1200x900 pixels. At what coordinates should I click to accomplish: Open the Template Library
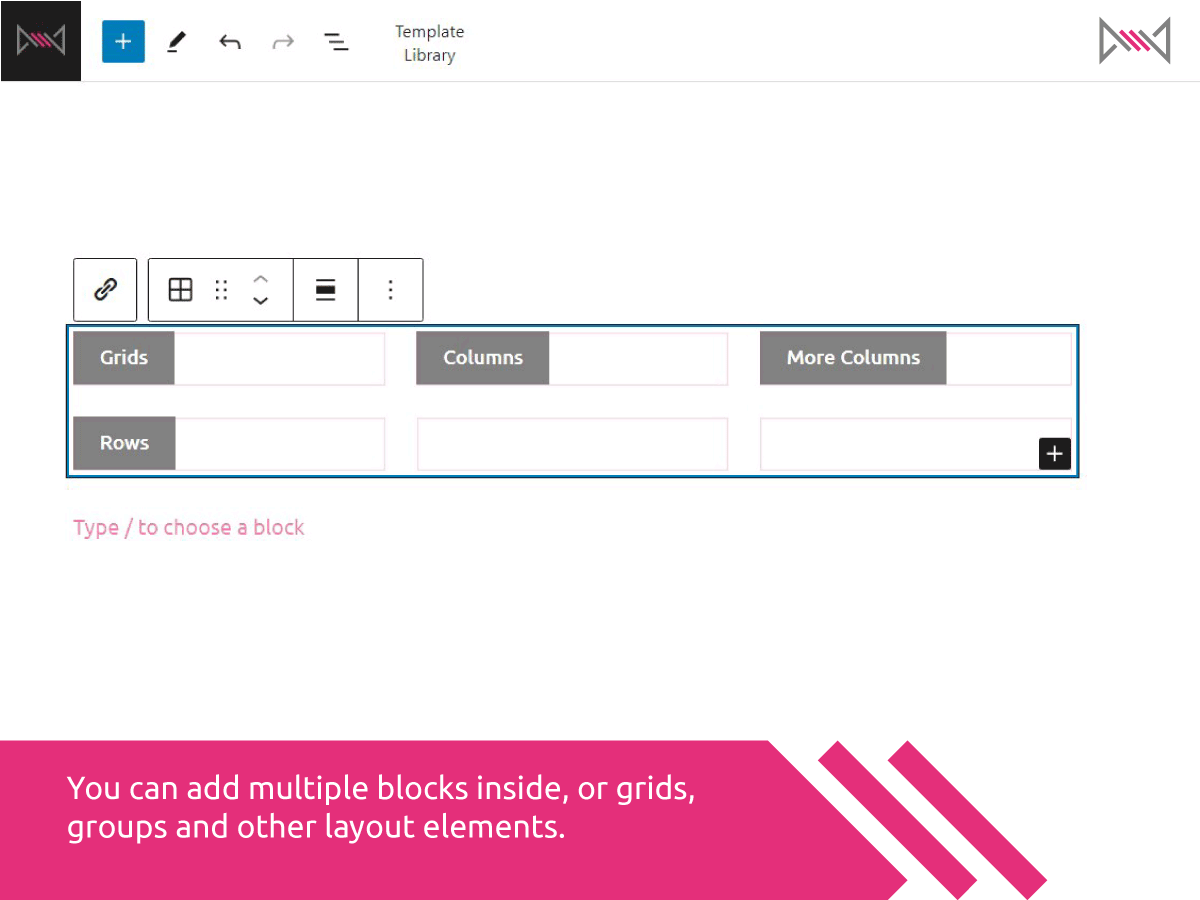pyautogui.click(x=430, y=43)
